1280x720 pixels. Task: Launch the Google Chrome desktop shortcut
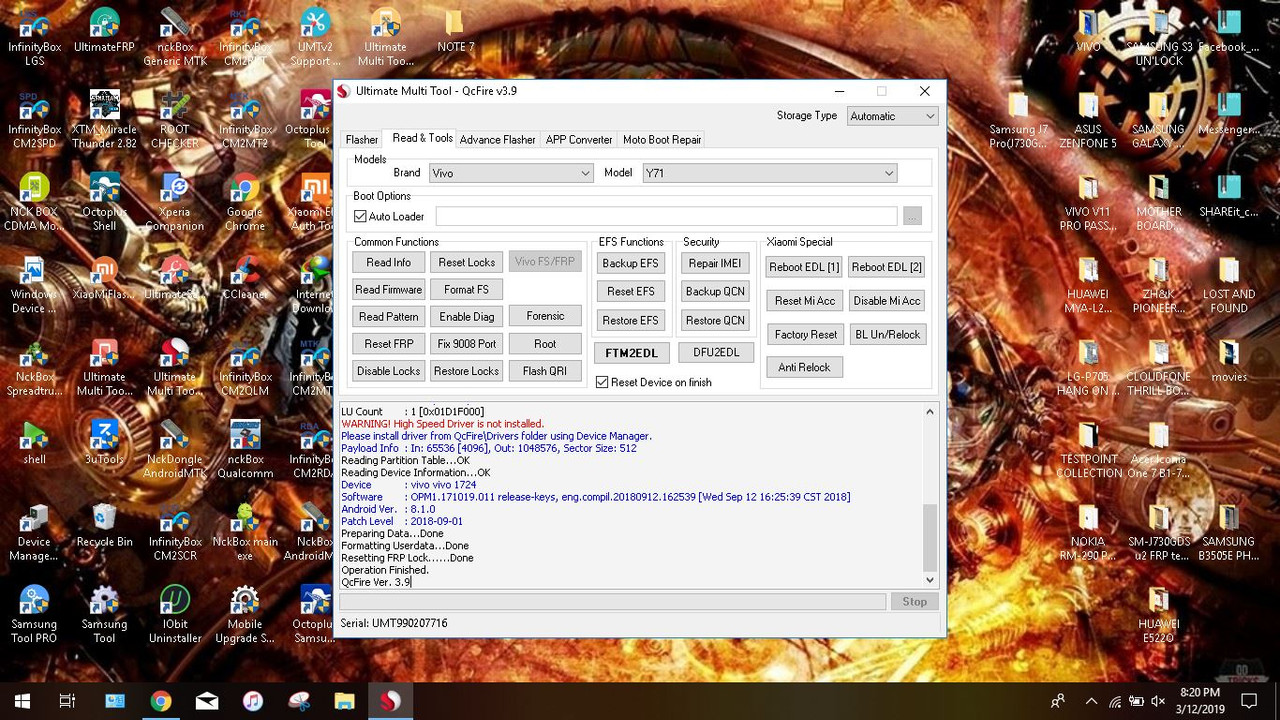[x=245, y=202]
